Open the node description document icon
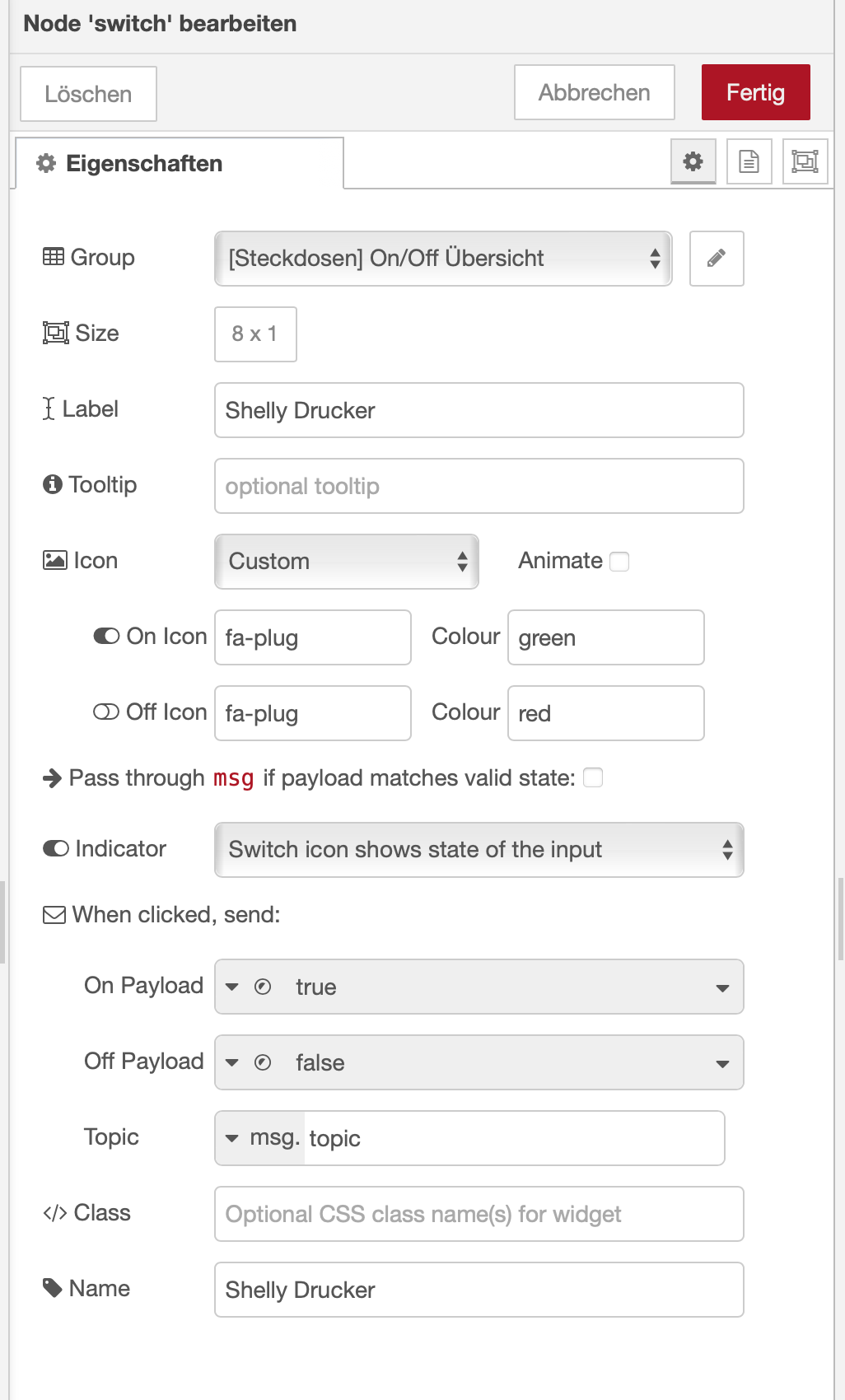The height and width of the screenshot is (1400, 845). tap(749, 161)
